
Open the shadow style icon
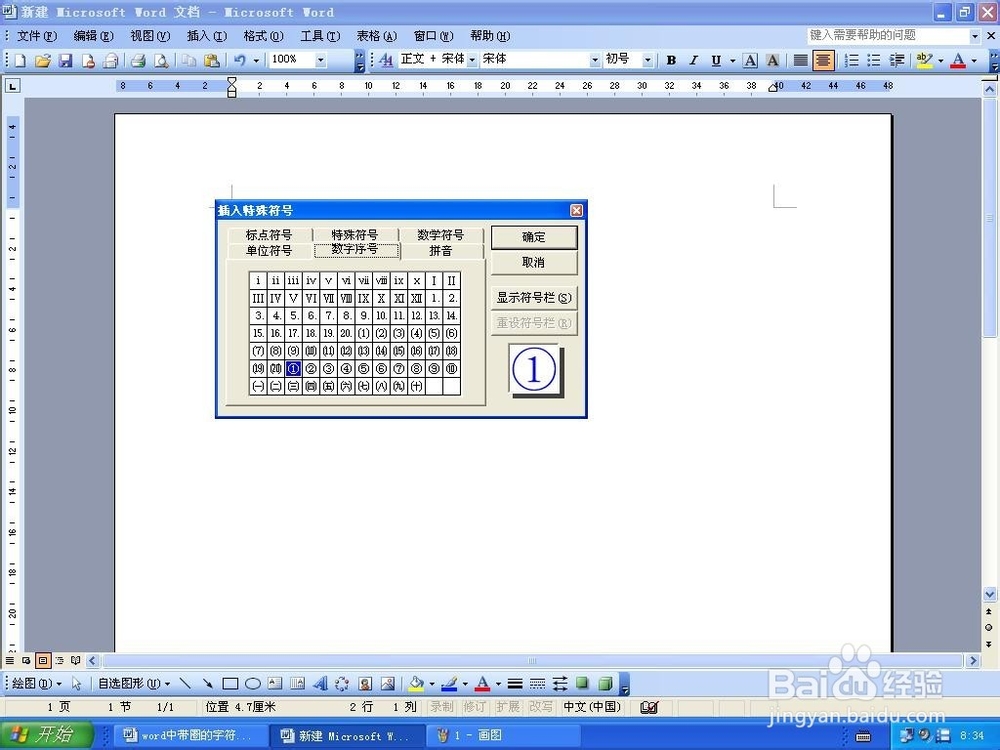[x=582, y=684]
